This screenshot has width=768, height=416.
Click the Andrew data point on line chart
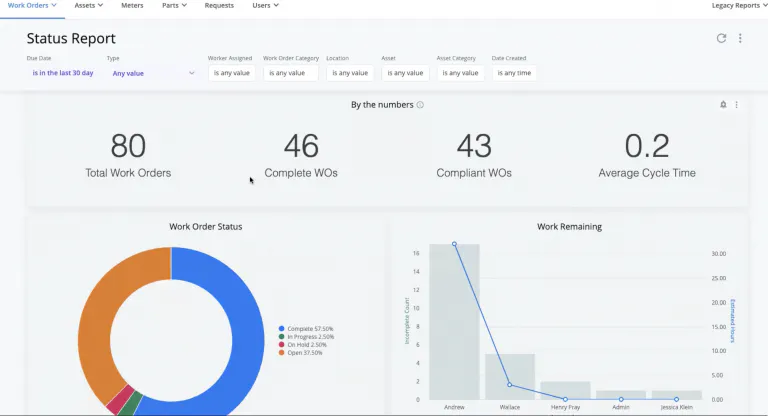tap(454, 244)
